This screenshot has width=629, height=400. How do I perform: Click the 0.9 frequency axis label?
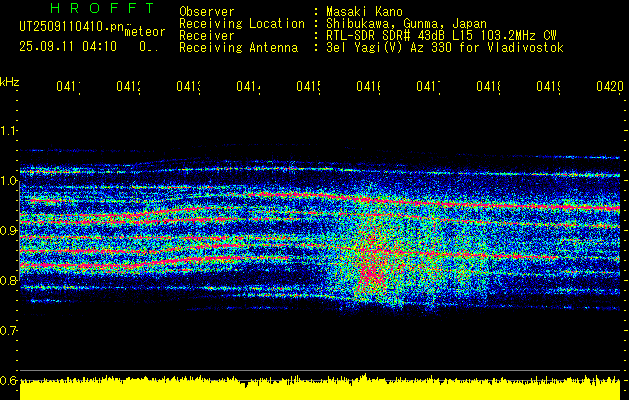pyautogui.click(x=8, y=231)
